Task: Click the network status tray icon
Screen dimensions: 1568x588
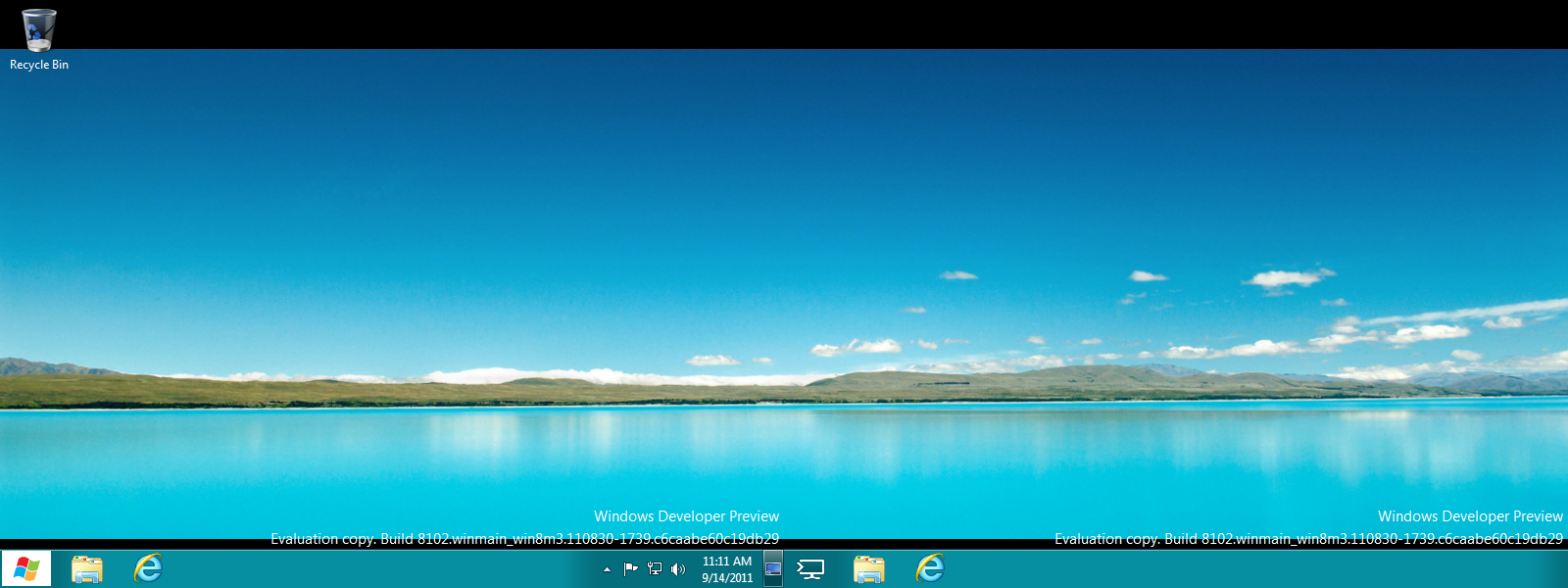Action: click(x=655, y=568)
